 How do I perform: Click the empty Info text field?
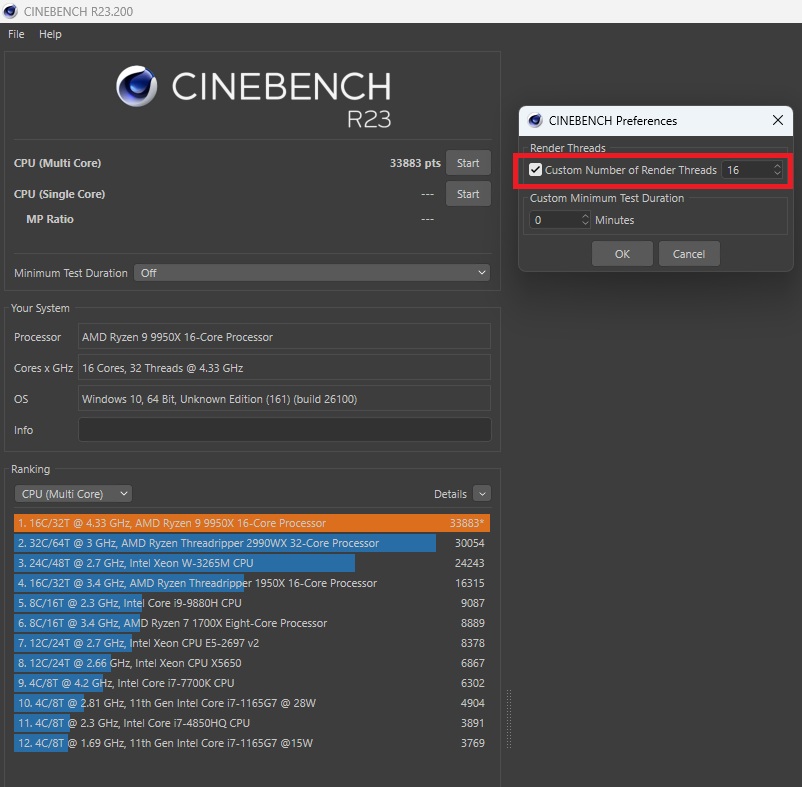(x=284, y=430)
